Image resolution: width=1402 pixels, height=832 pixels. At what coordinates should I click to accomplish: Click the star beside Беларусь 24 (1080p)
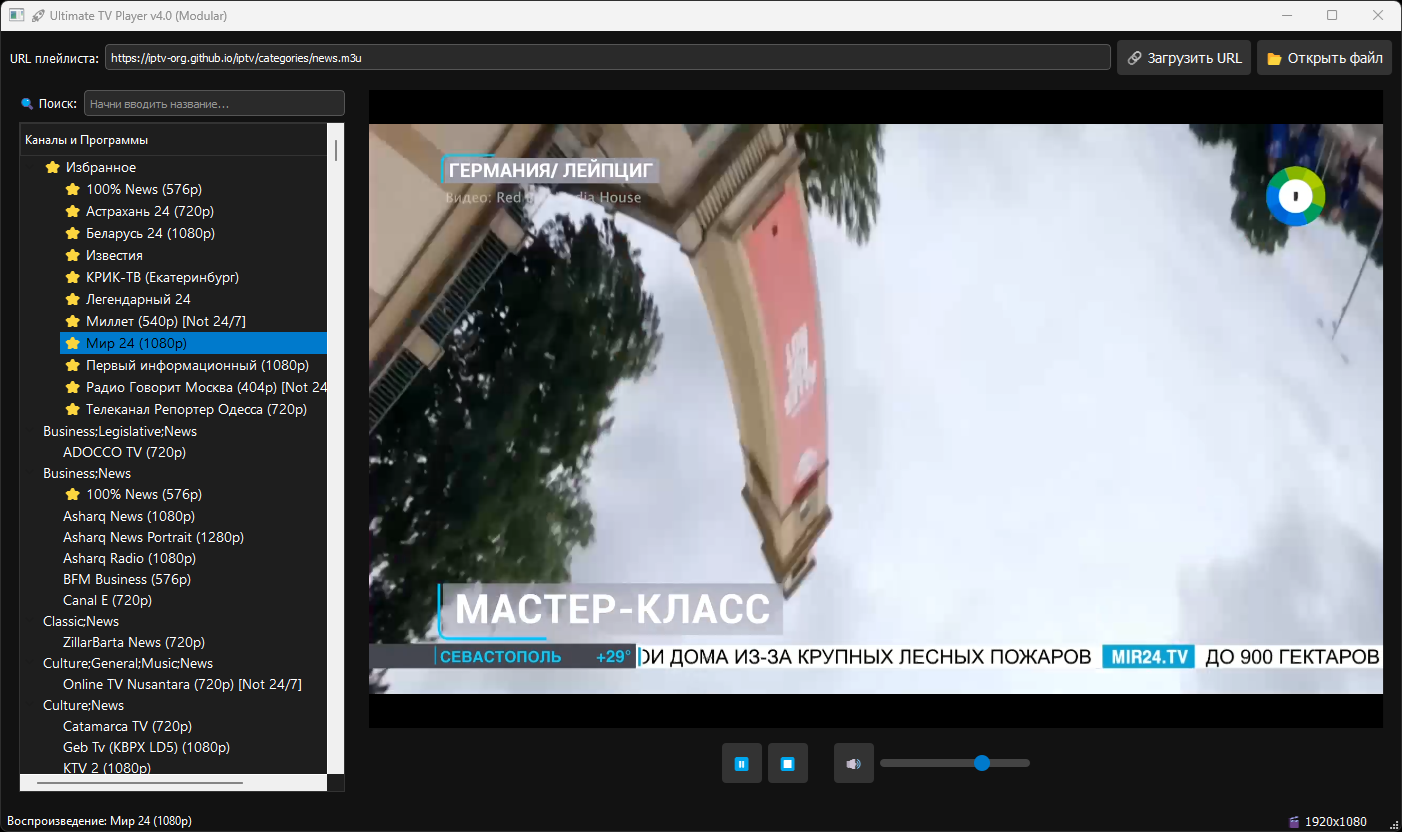click(72, 233)
